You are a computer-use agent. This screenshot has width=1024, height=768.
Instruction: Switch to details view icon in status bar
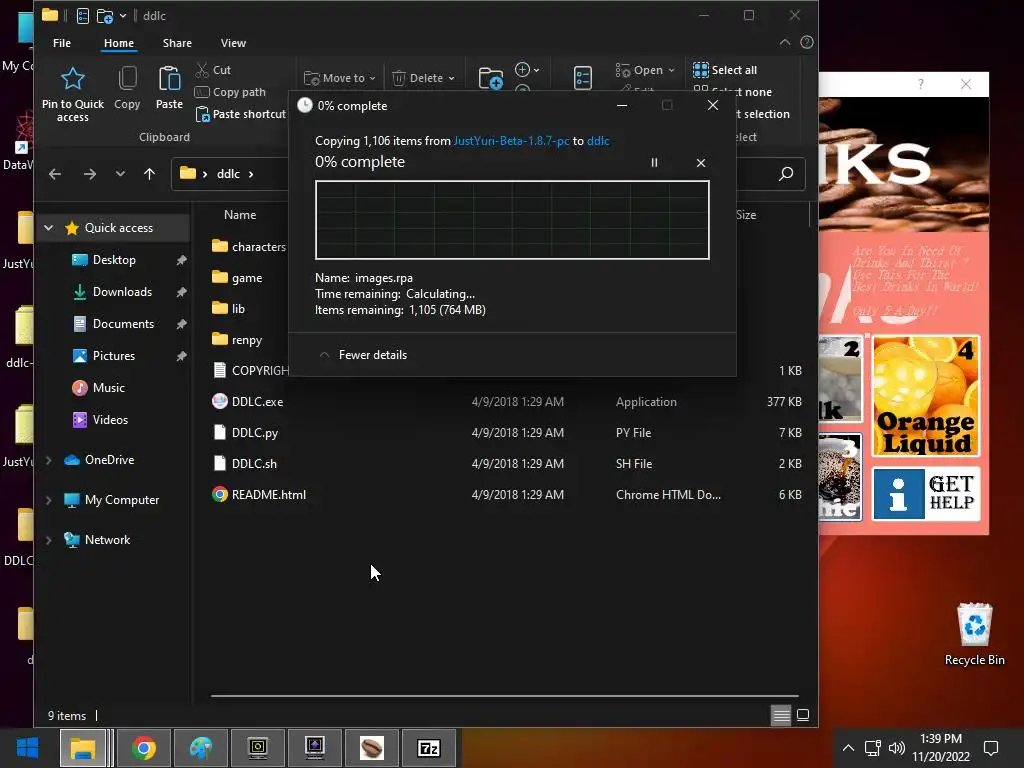coord(781,715)
